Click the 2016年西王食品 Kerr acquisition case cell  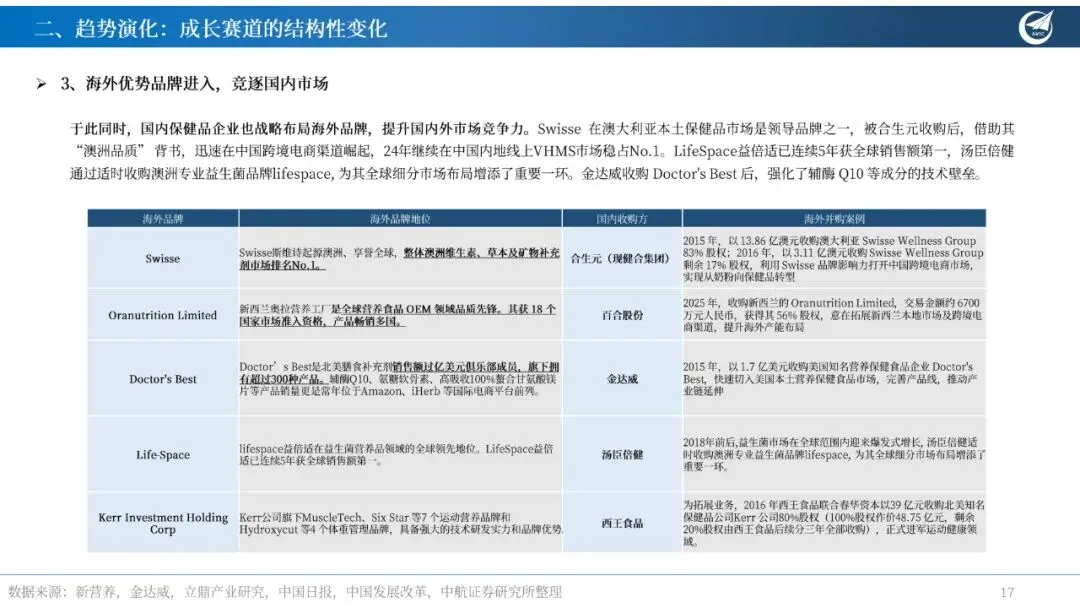[834, 523]
